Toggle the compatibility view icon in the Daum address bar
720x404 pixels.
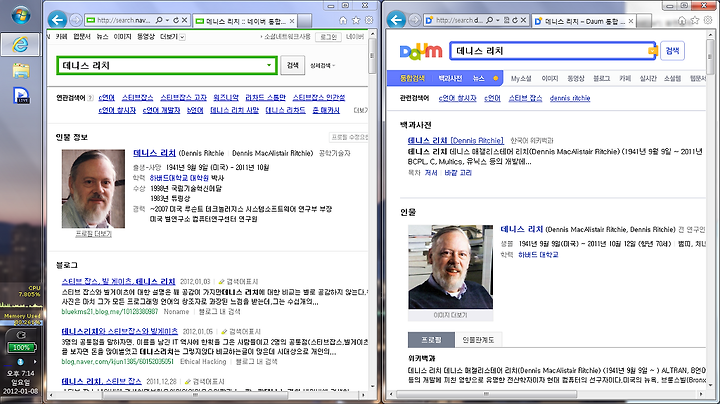click(506, 20)
